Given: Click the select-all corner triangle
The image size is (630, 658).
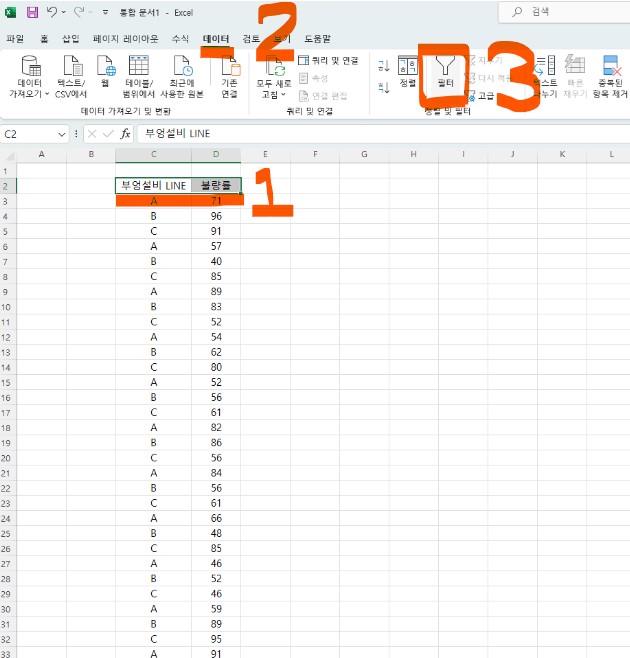Looking at the screenshot, I should pyautogui.click(x=8, y=155).
